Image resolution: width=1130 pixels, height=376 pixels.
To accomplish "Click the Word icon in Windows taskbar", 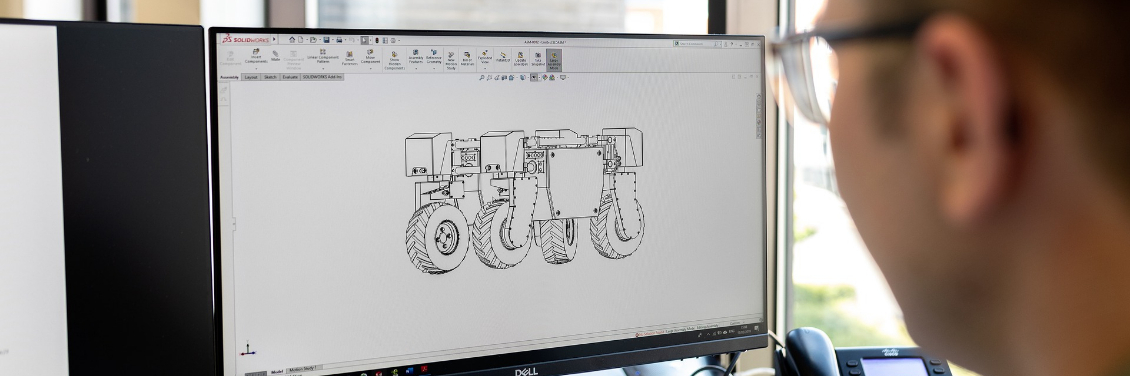I will tap(409, 370).
